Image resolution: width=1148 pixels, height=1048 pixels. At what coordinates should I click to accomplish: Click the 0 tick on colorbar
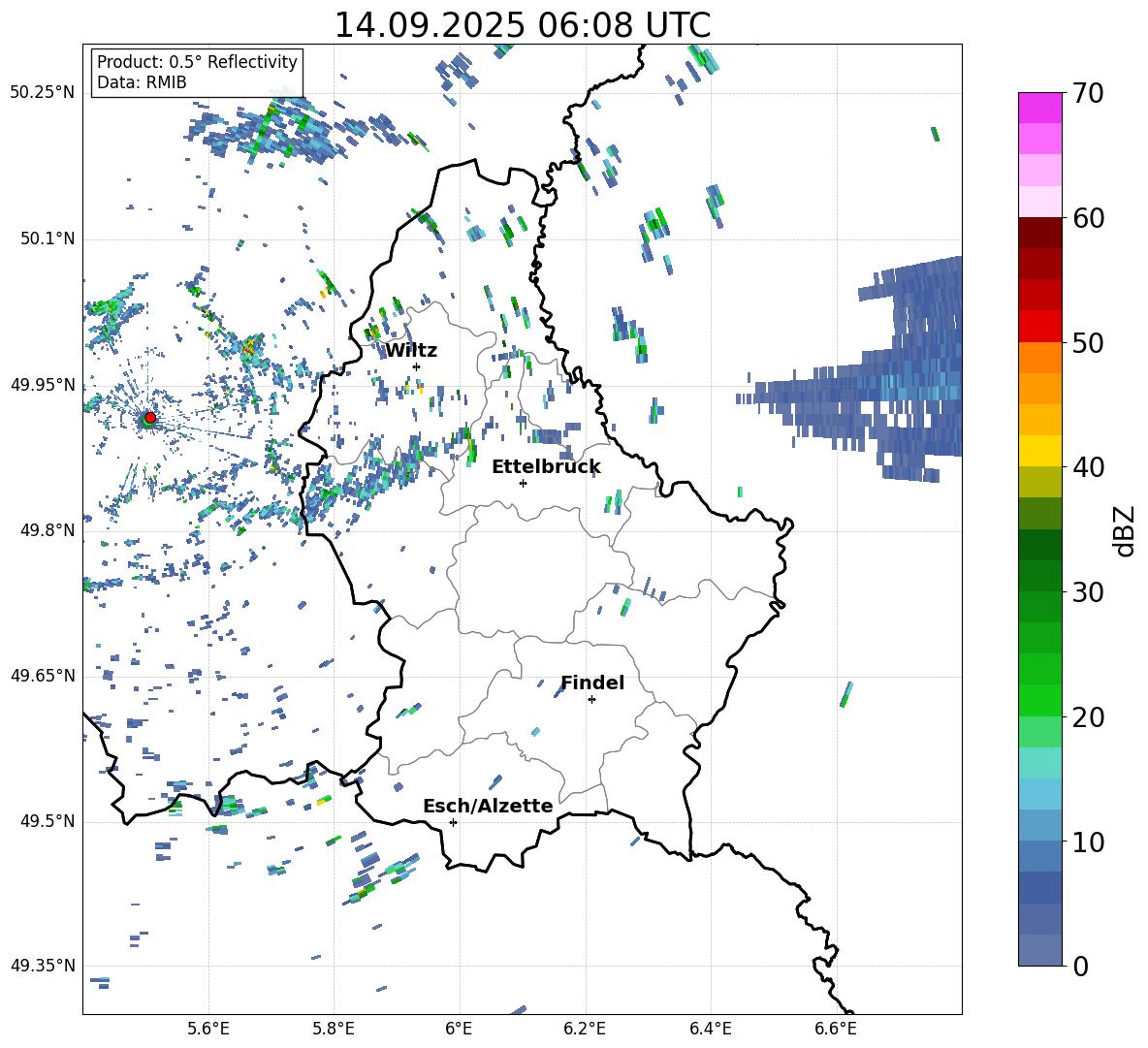1081,966
